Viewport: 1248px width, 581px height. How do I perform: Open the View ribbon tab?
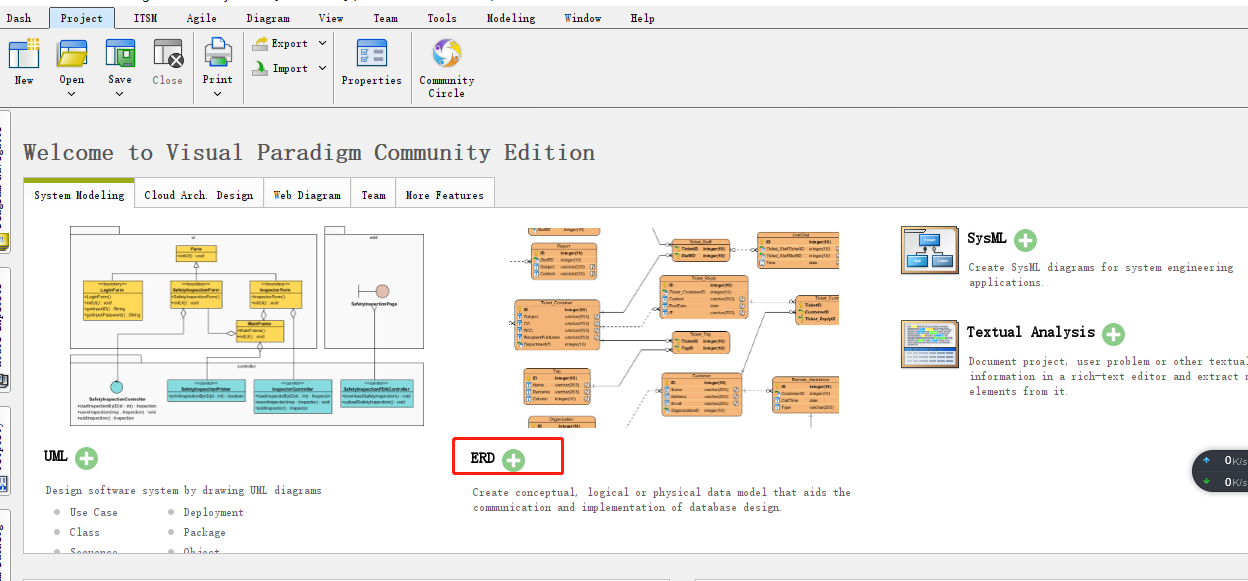click(x=331, y=18)
